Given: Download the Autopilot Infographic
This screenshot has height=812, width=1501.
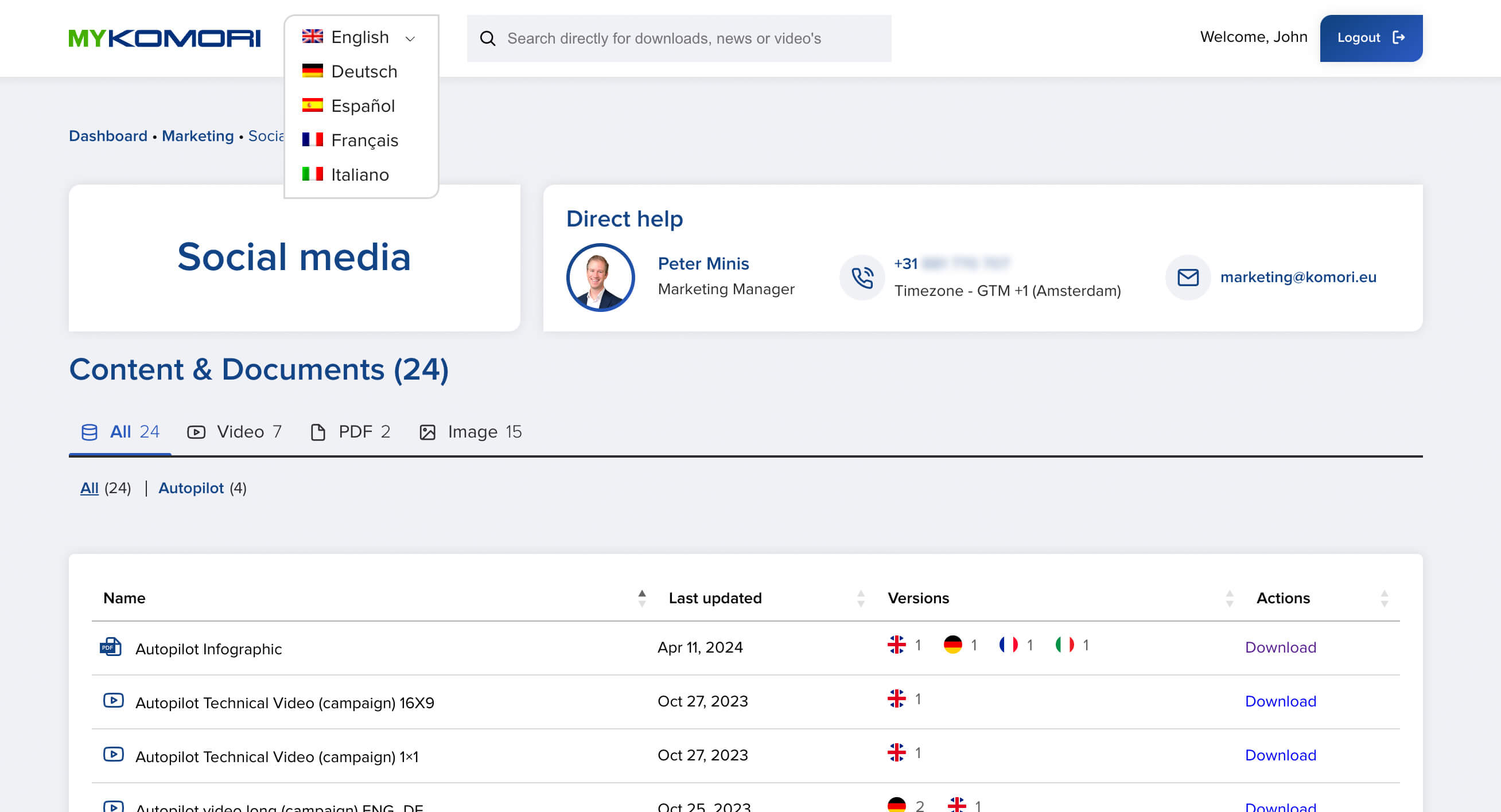Looking at the screenshot, I should [1280, 647].
